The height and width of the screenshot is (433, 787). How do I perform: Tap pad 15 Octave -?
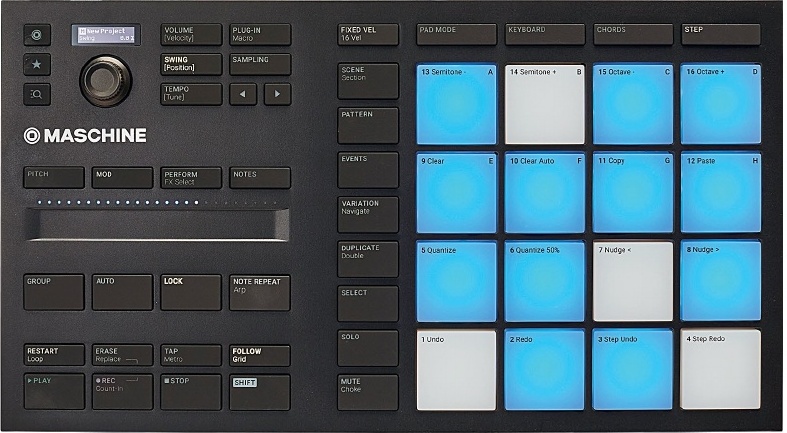click(633, 104)
